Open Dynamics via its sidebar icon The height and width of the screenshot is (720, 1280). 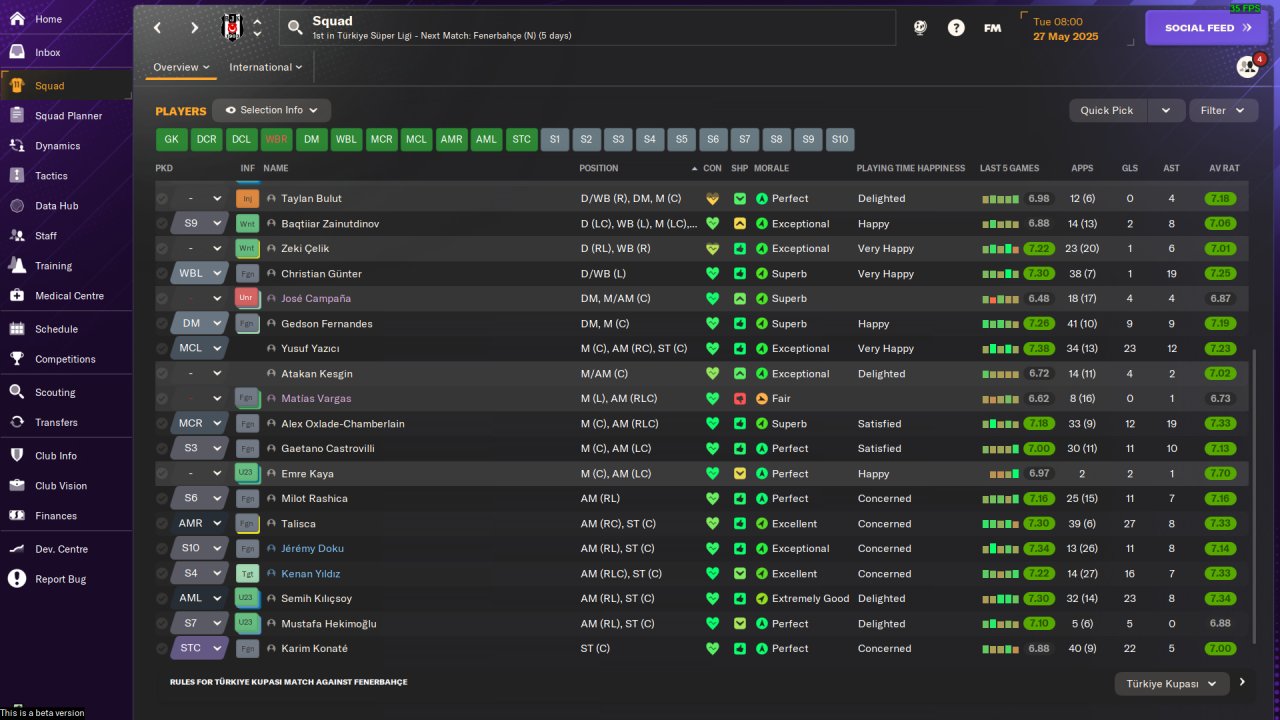pos(17,146)
